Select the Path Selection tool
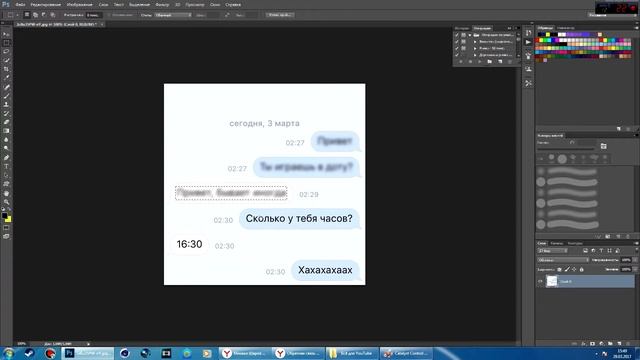The width and height of the screenshot is (640, 360). (x=6, y=176)
